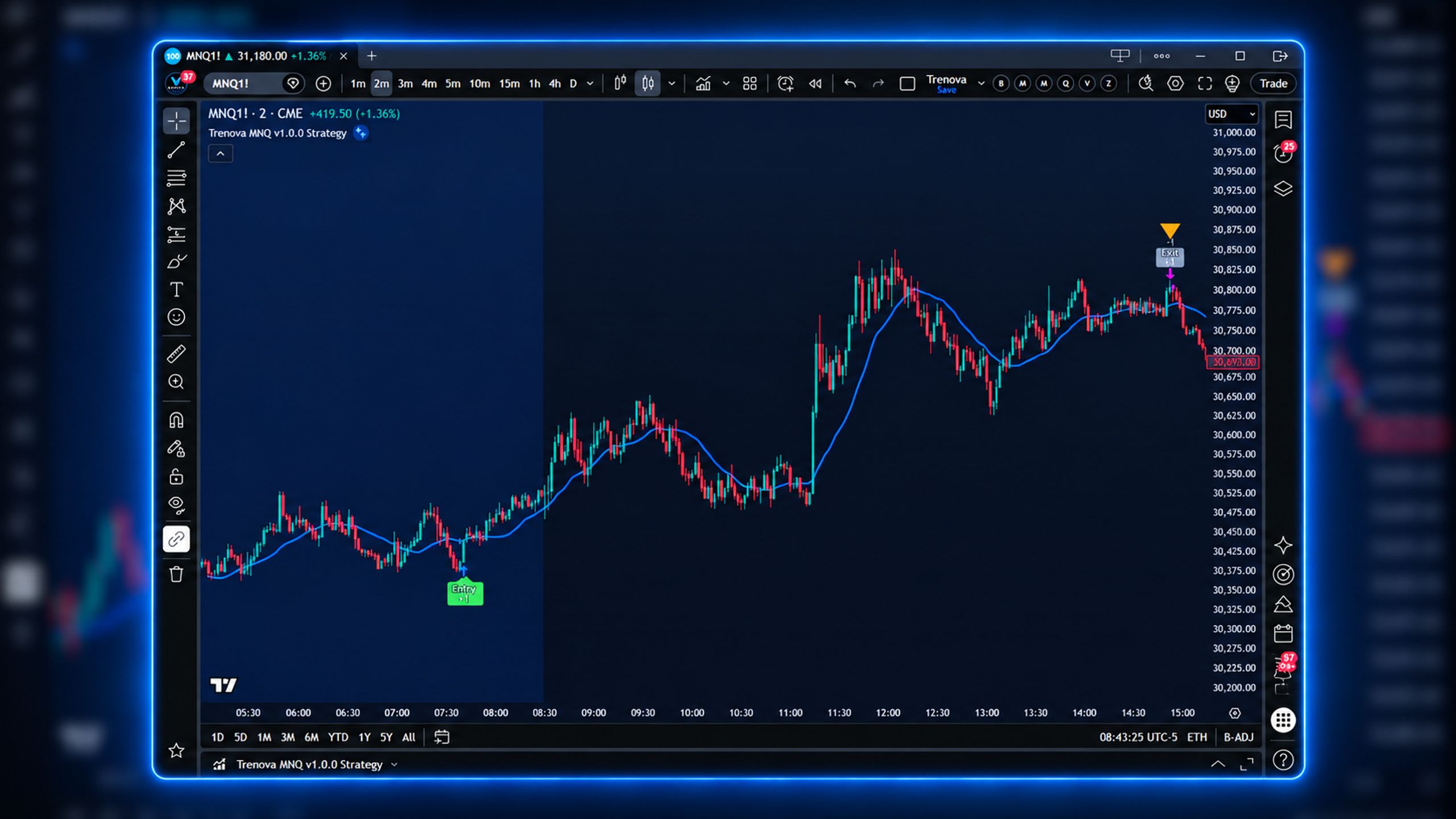Select the trend line drawing tool

click(x=176, y=150)
